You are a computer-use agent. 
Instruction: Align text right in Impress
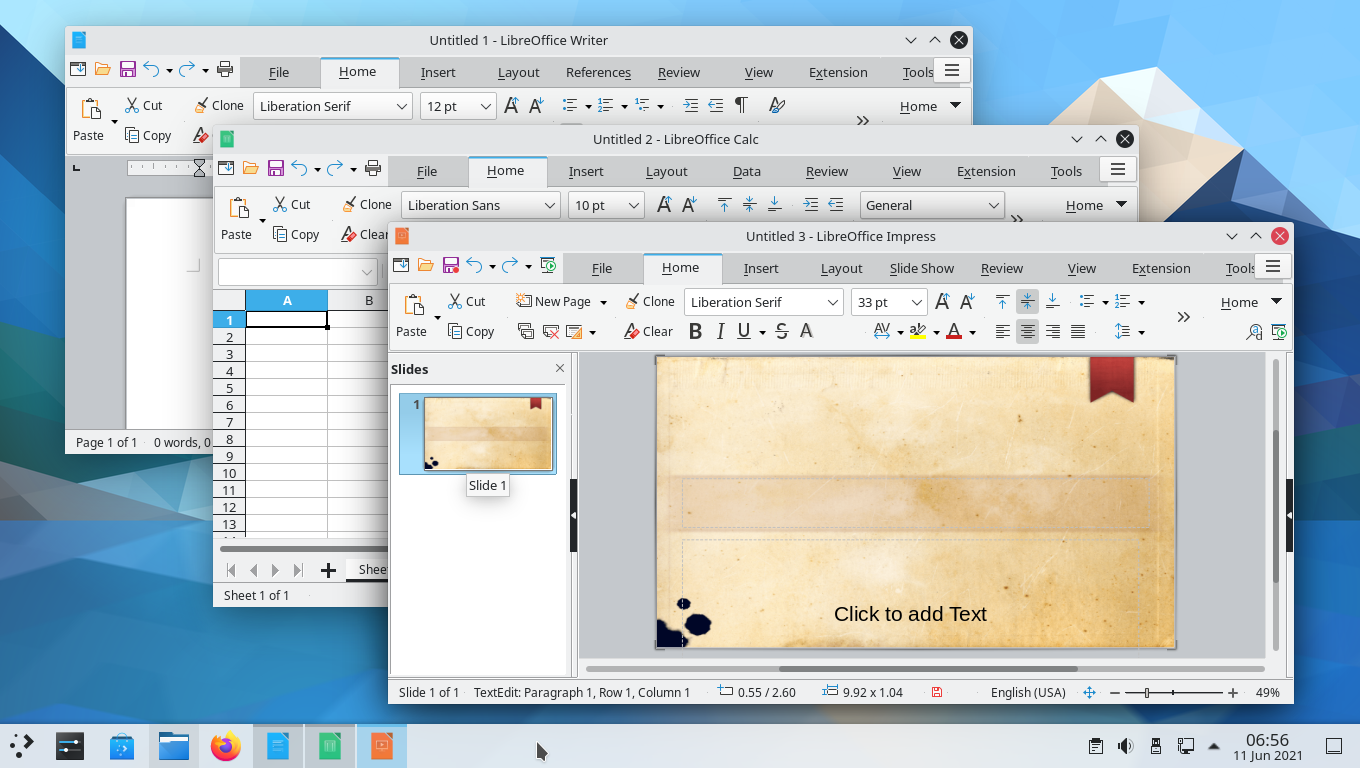pyautogui.click(x=1052, y=331)
